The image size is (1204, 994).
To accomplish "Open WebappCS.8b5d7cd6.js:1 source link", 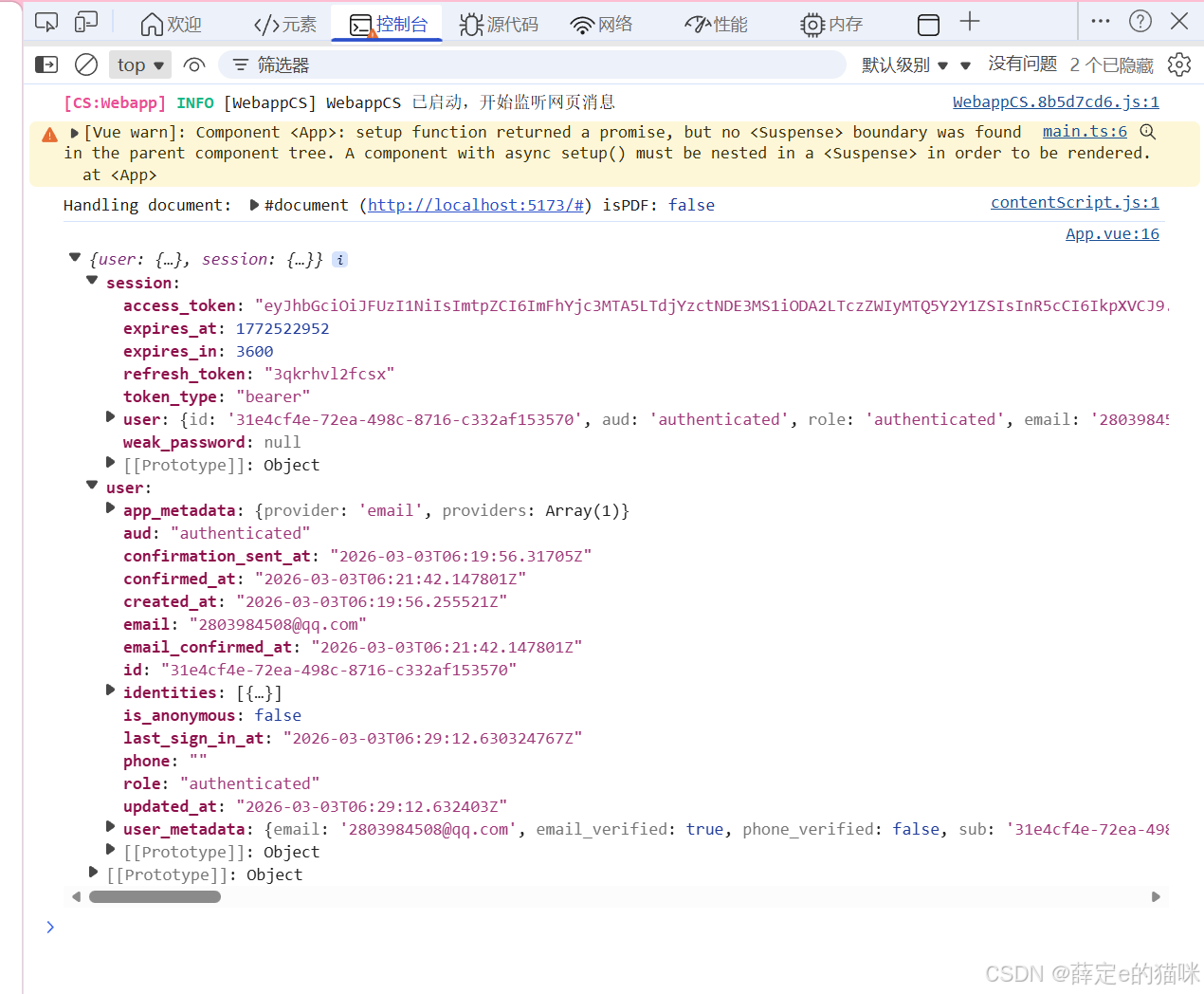I will (1055, 101).
